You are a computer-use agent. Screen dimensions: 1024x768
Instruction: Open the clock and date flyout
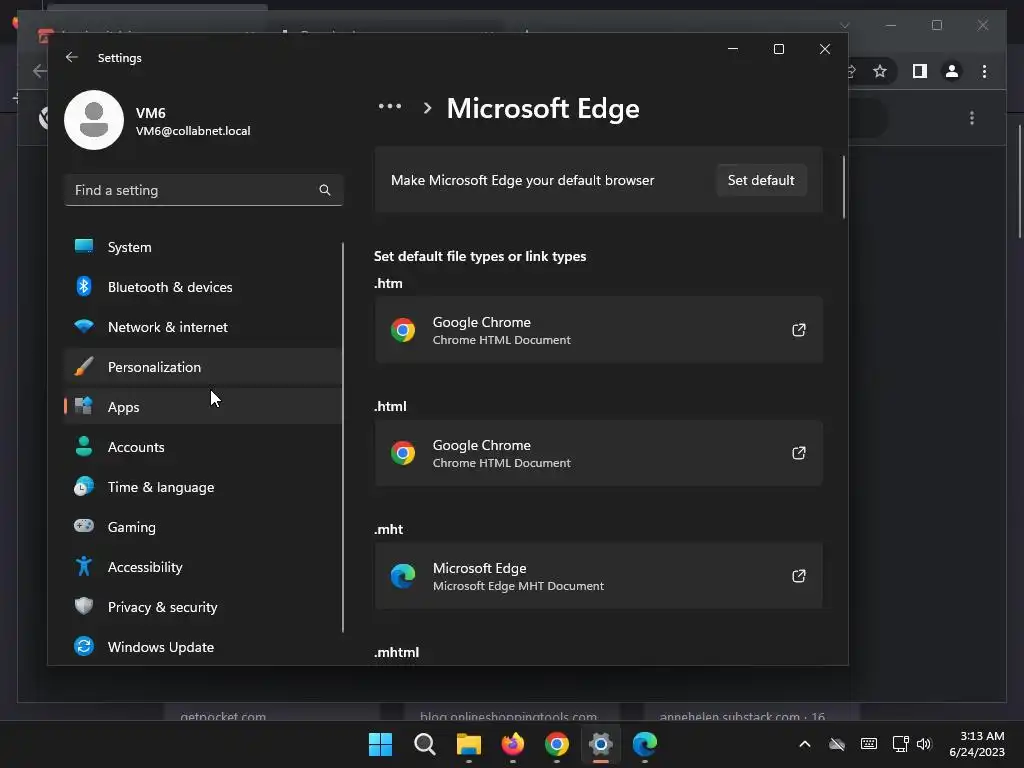coord(977,744)
